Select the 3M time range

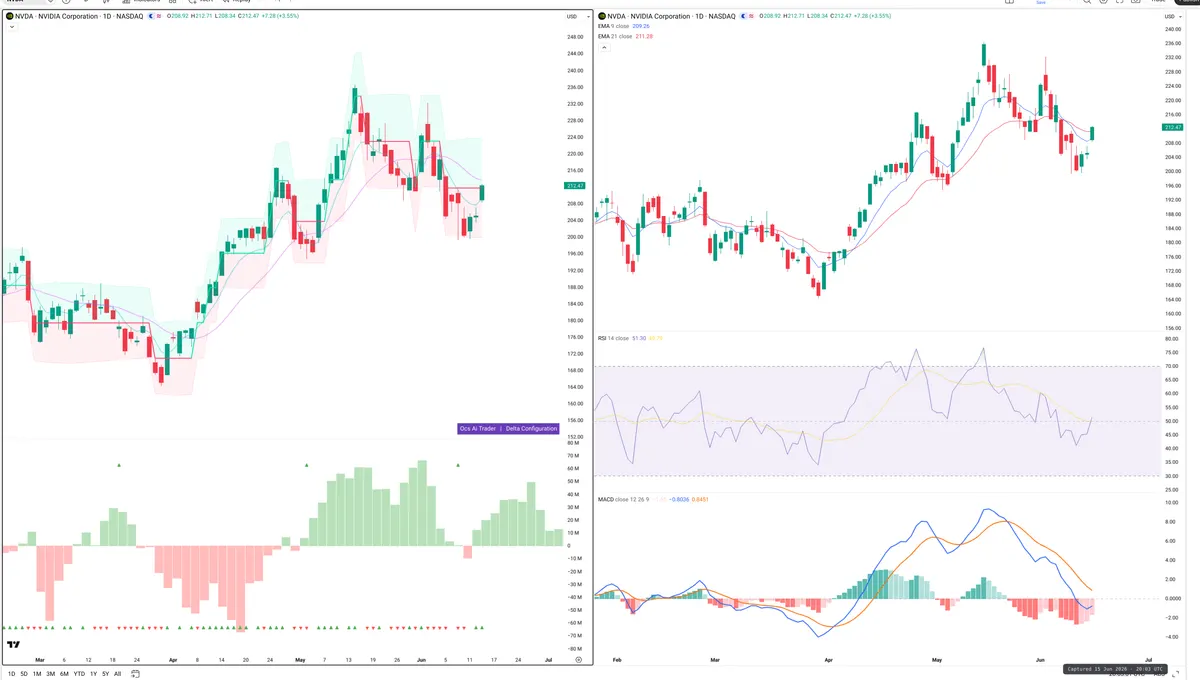[50, 674]
